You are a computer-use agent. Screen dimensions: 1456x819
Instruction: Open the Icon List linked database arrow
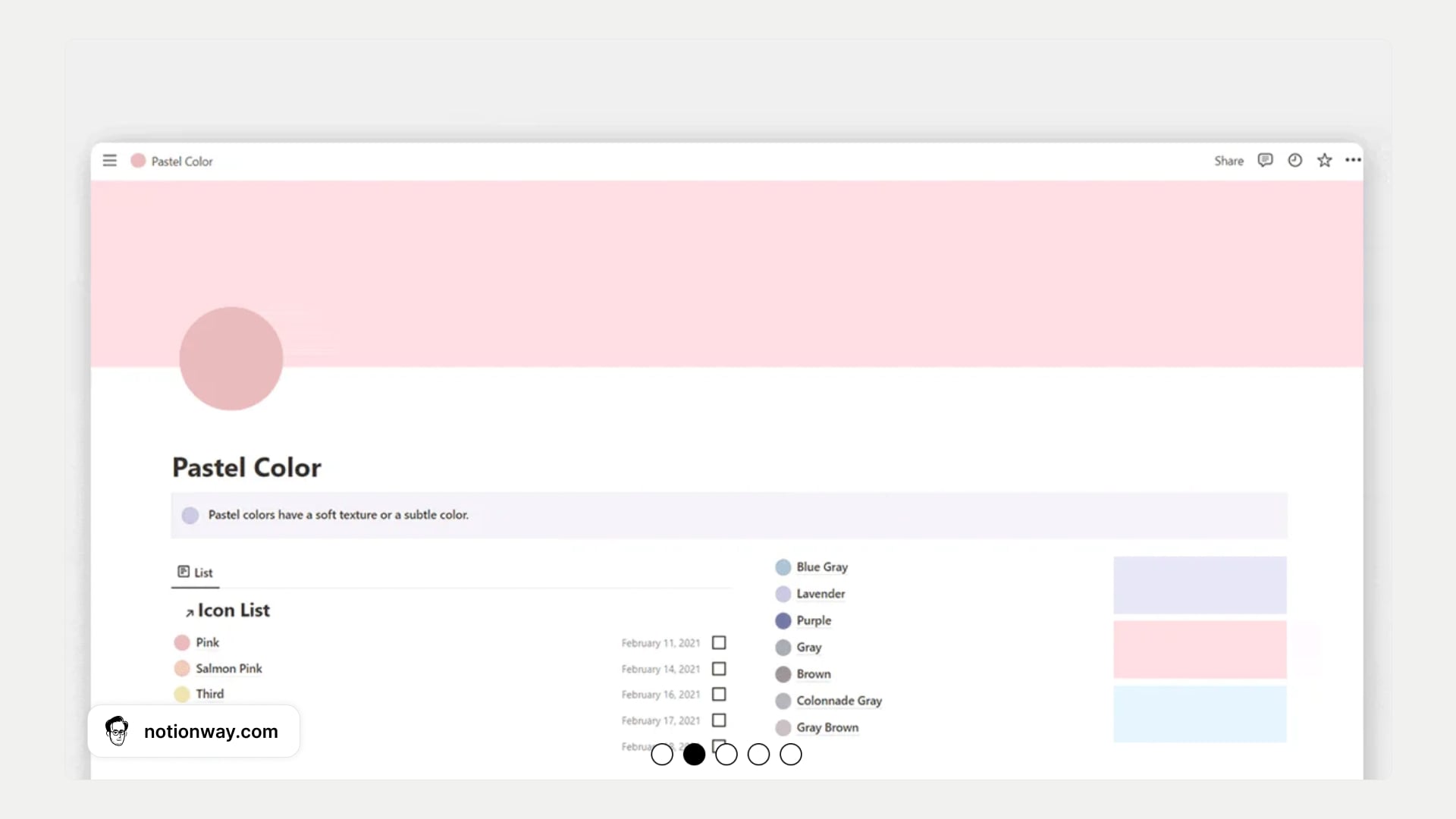point(190,612)
